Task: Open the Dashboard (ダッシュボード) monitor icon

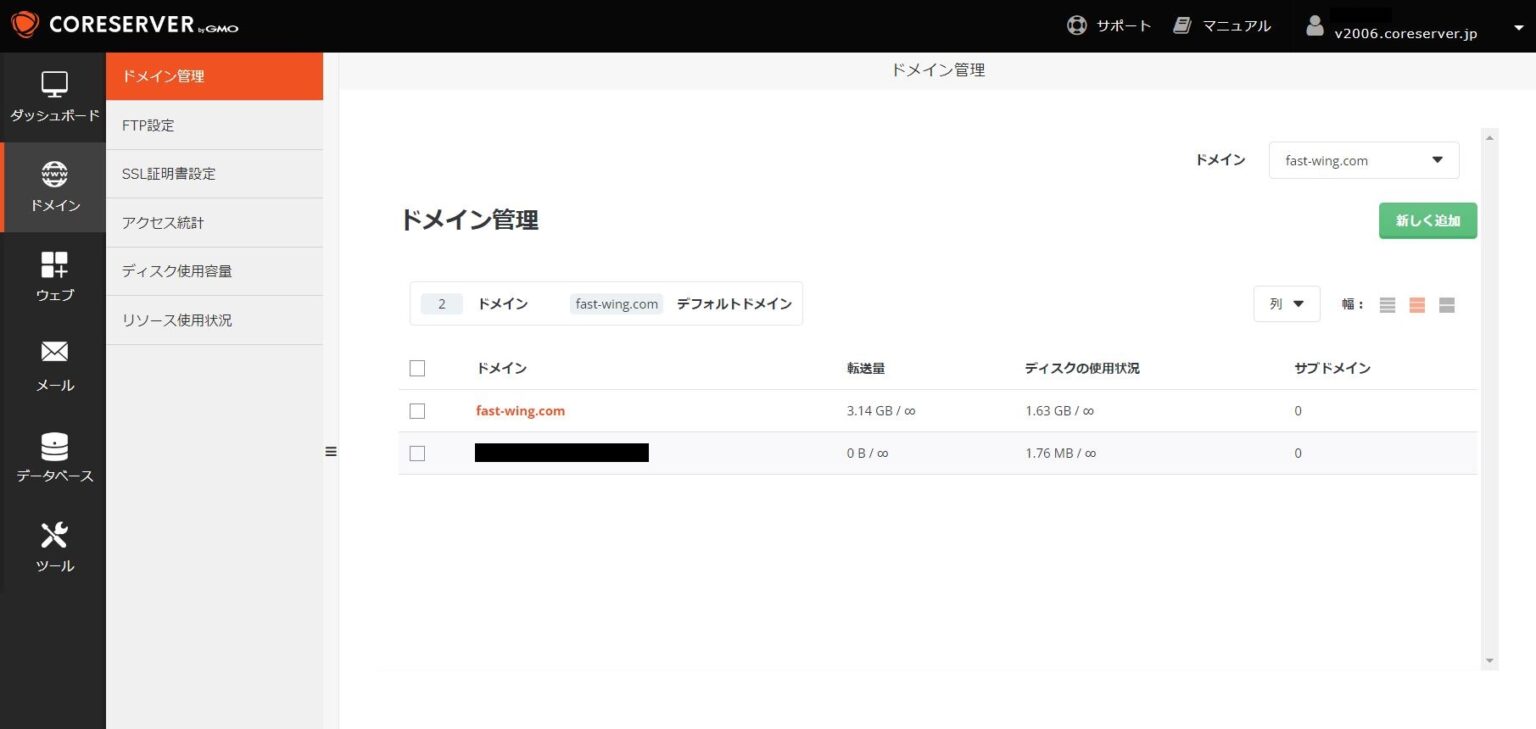Action: (54, 85)
